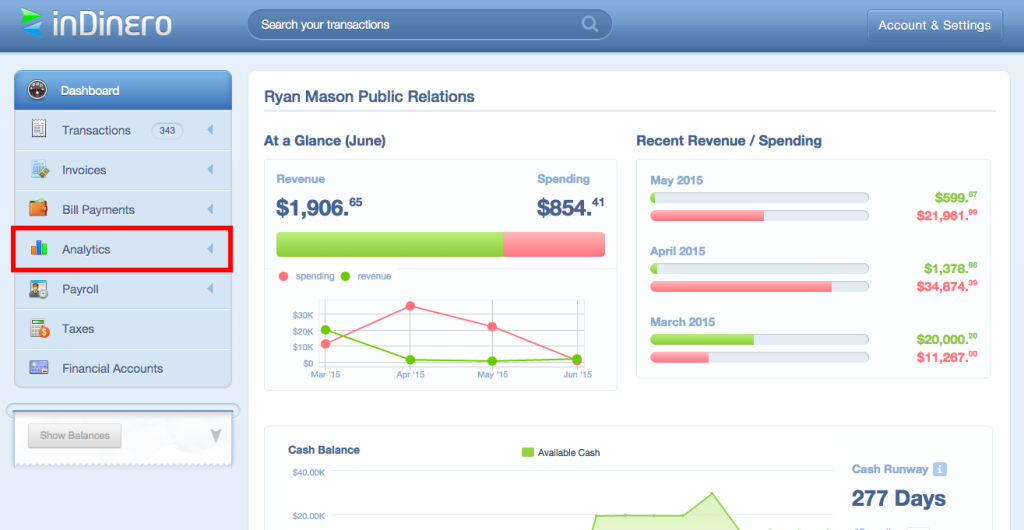Click April 2015 spending progress bar

pyautogui.click(x=760, y=286)
